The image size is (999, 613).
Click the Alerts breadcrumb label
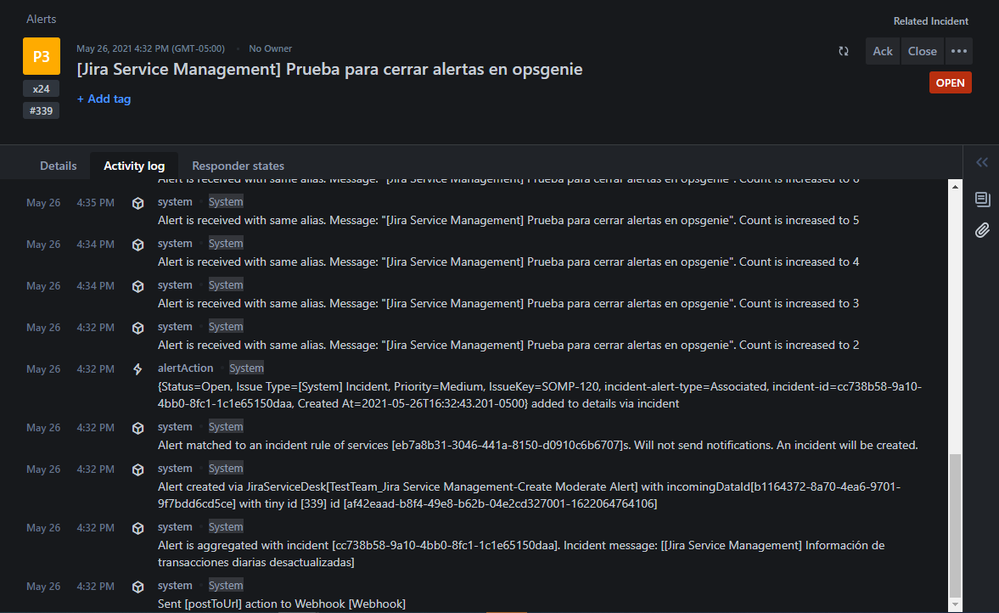tap(41, 19)
